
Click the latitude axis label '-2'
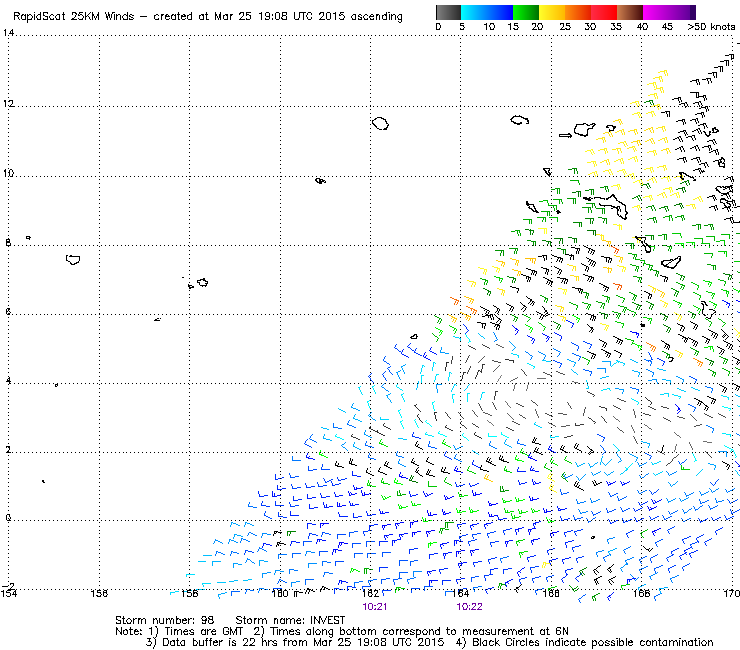[8, 586]
